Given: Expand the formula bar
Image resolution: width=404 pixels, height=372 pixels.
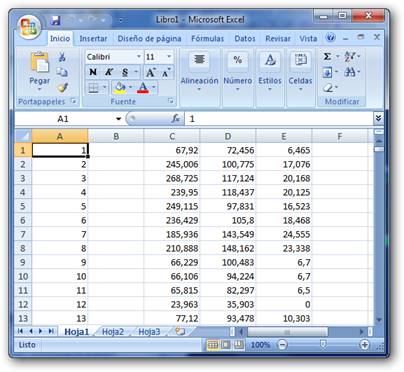Looking at the screenshot, I should pos(378,118).
